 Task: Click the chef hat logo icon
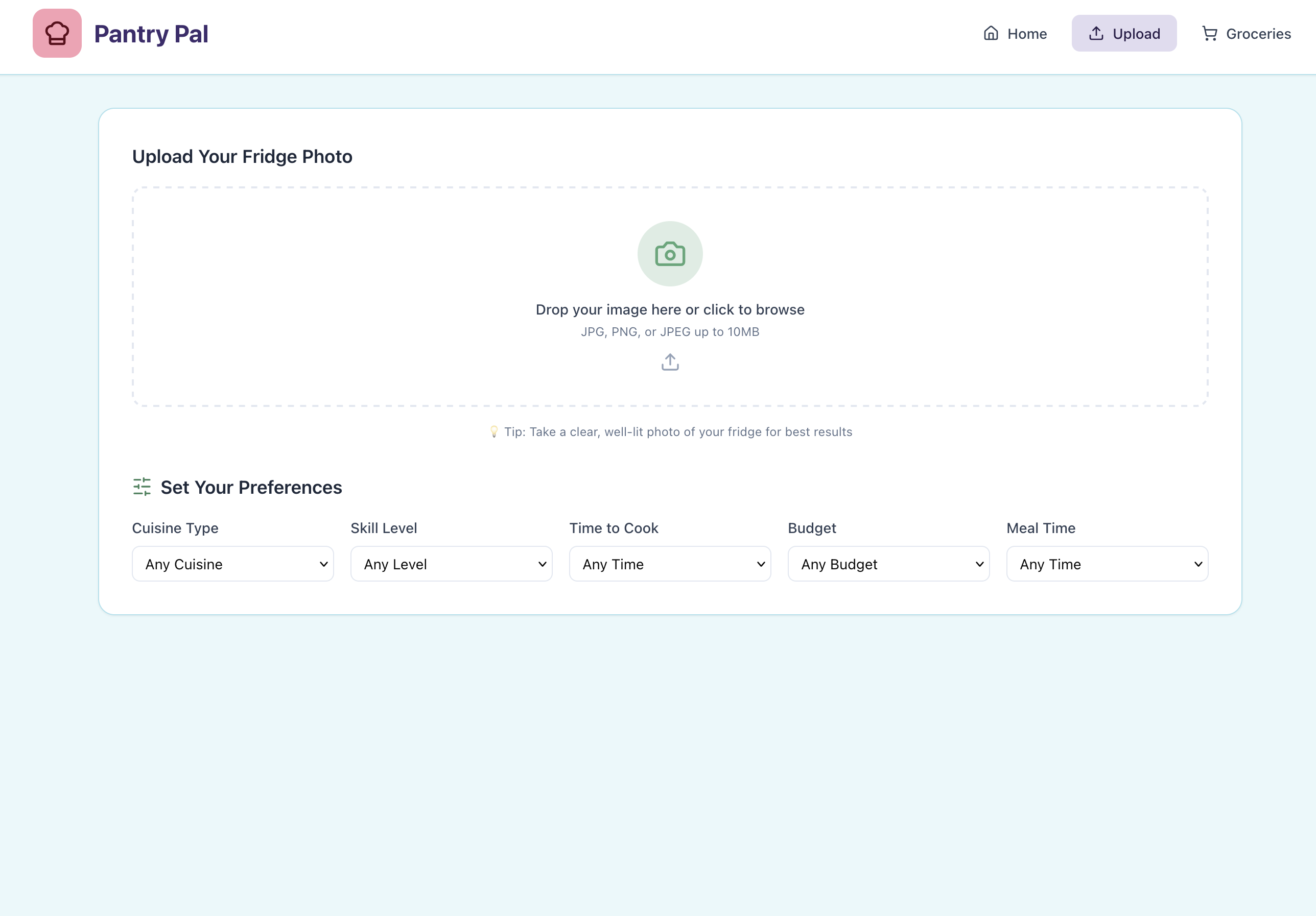click(x=57, y=33)
